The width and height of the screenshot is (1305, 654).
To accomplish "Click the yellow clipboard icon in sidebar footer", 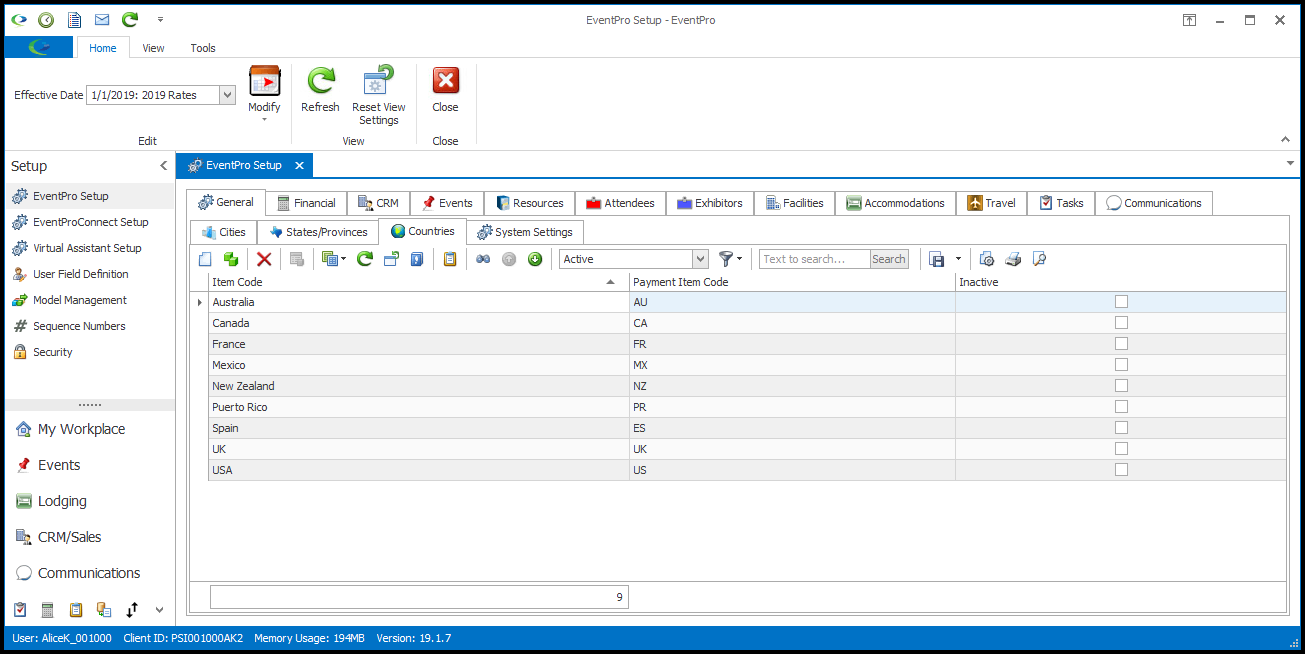I will pyautogui.click(x=75, y=609).
